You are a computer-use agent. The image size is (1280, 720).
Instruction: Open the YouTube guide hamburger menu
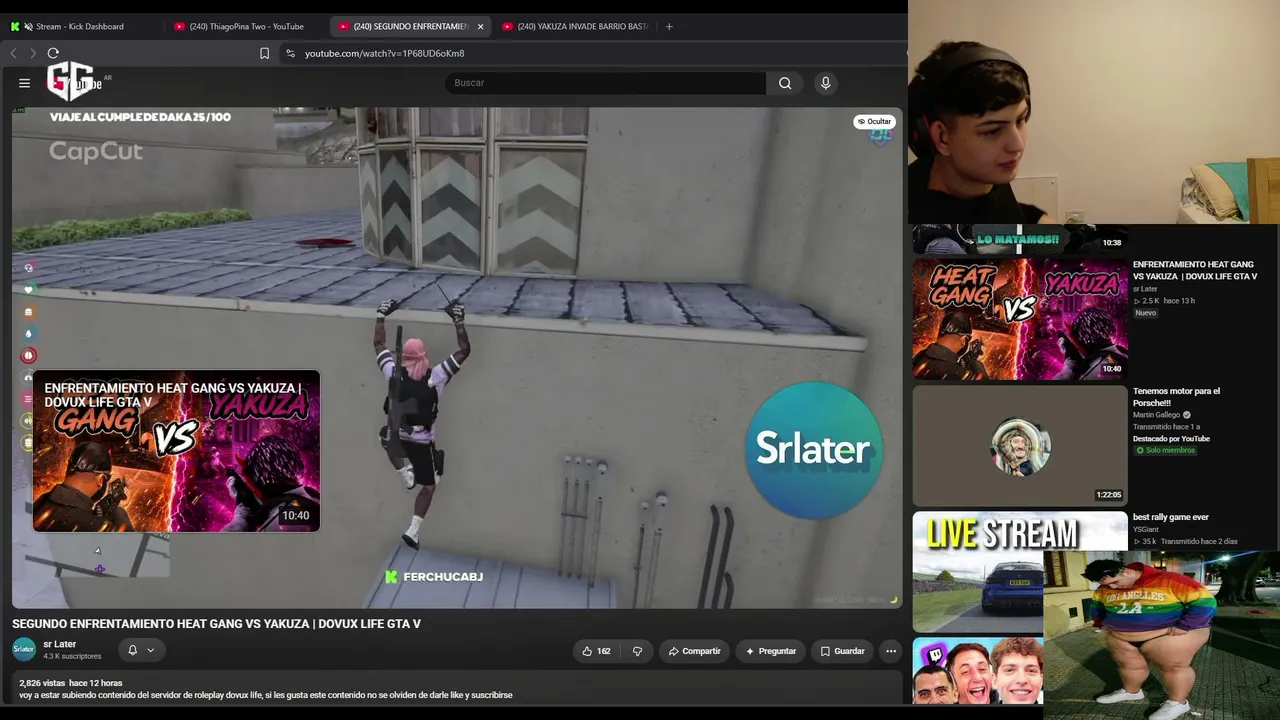click(24, 83)
